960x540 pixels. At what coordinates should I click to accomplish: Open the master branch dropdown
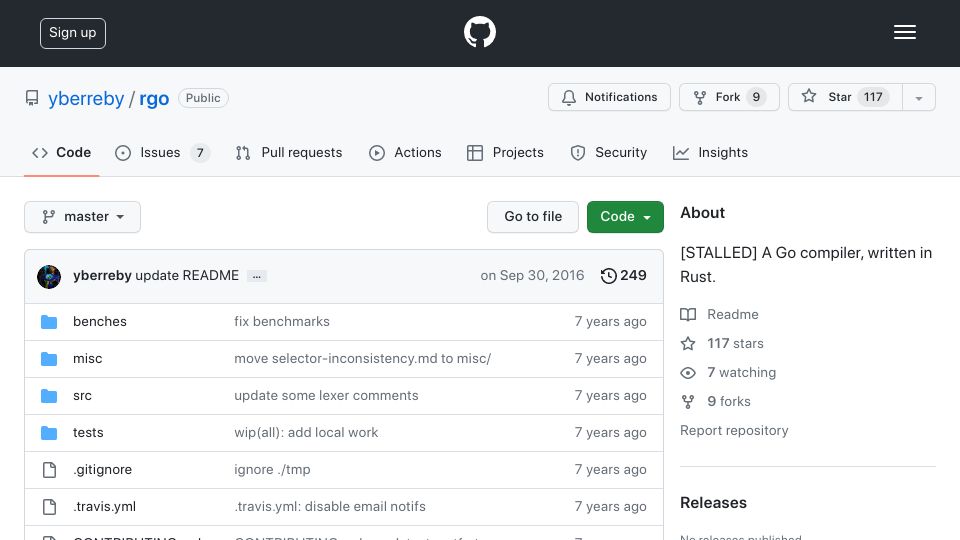(83, 217)
